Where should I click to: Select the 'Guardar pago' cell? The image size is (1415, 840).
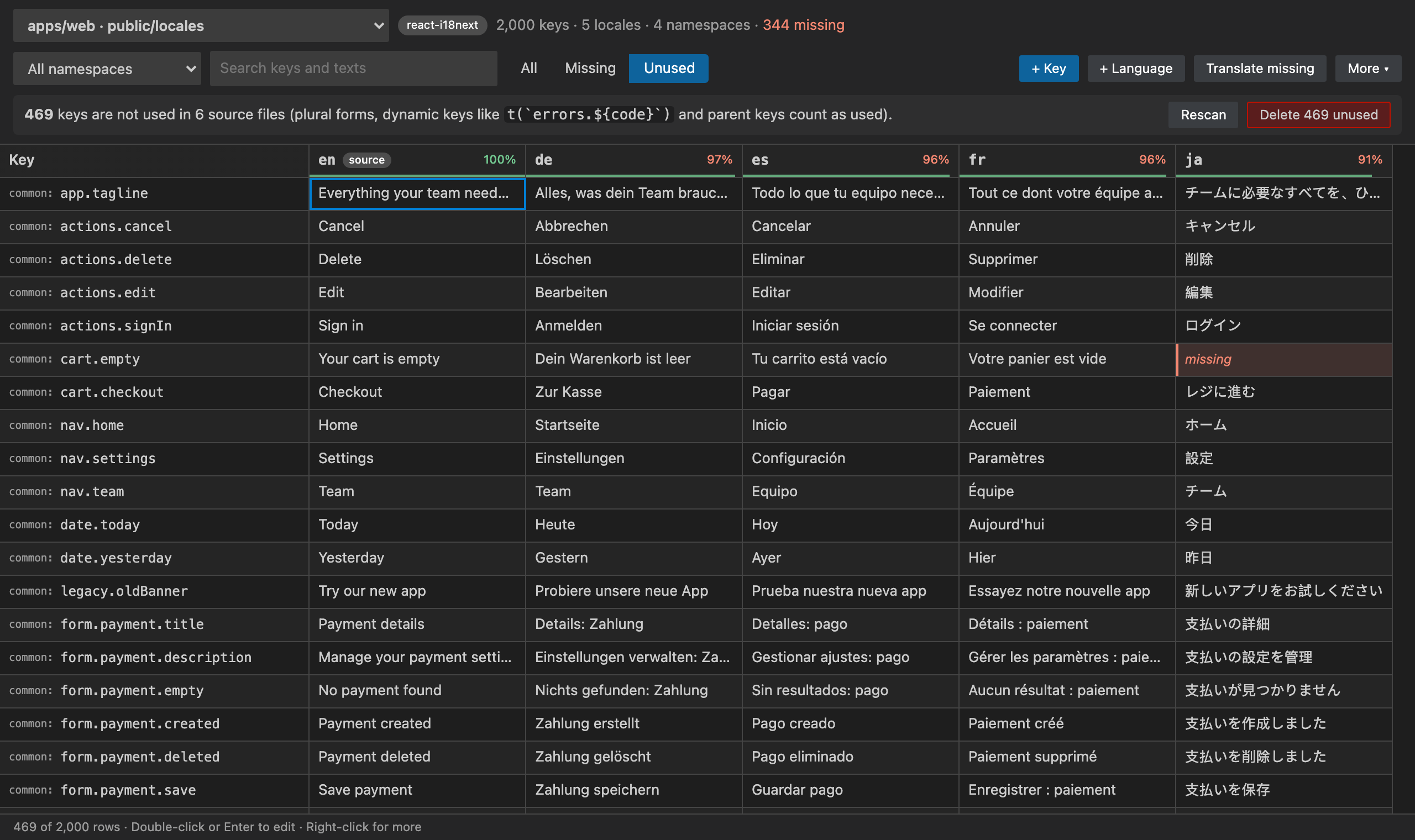[x=851, y=791]
